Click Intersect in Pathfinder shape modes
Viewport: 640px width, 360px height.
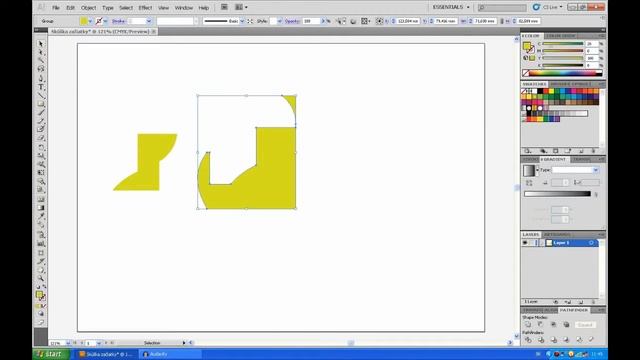(553, 325)
